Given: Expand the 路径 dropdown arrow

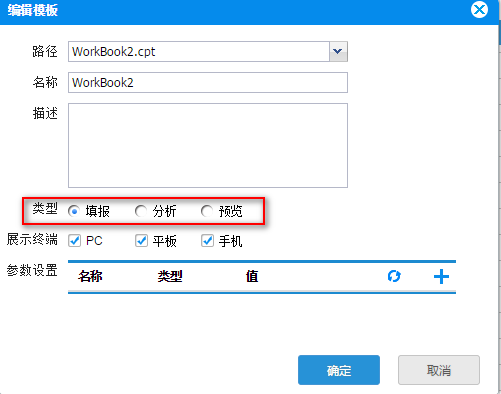Looking at the screenshot, I should click(x=338, y=51).
